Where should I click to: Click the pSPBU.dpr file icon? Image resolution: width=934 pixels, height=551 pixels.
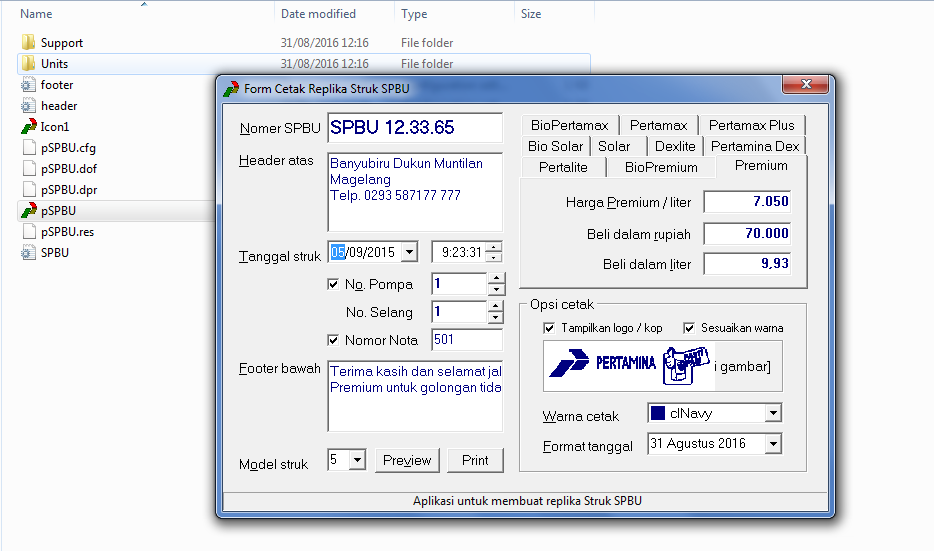[29, 189]
